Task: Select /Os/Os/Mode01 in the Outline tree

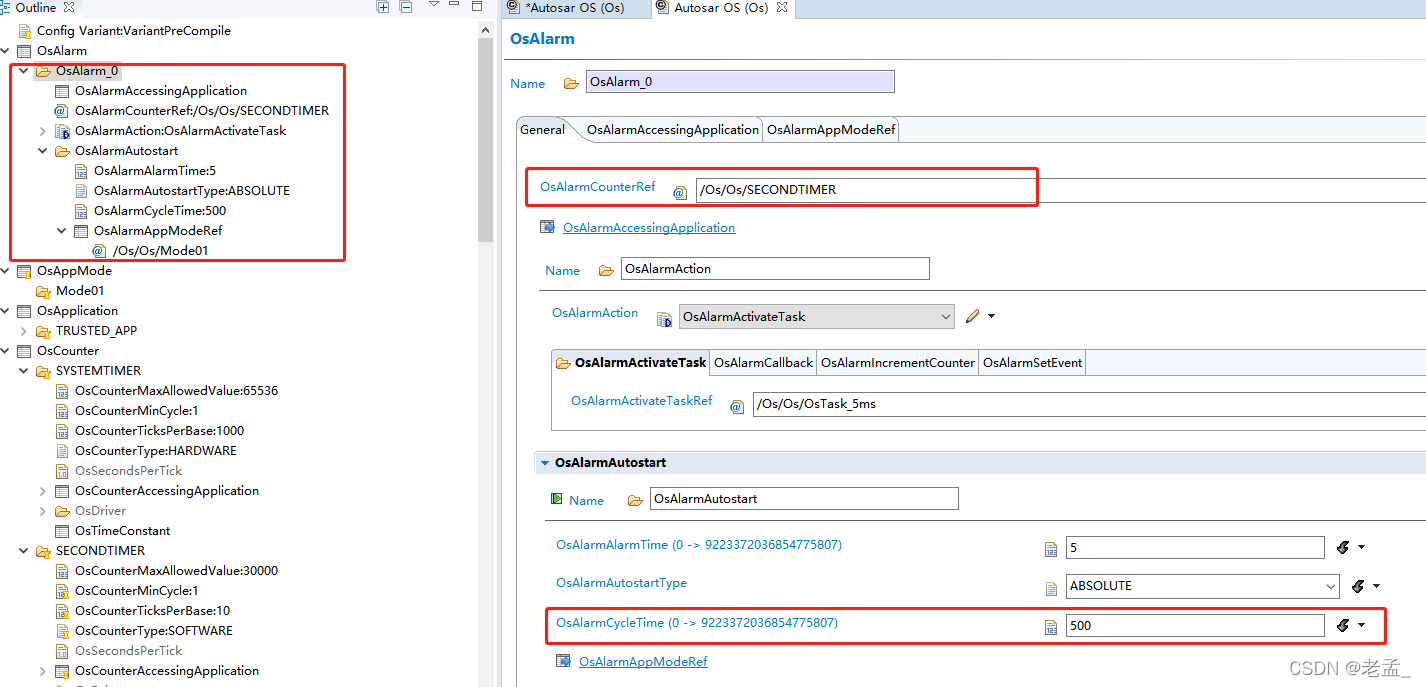Action: 160,251
